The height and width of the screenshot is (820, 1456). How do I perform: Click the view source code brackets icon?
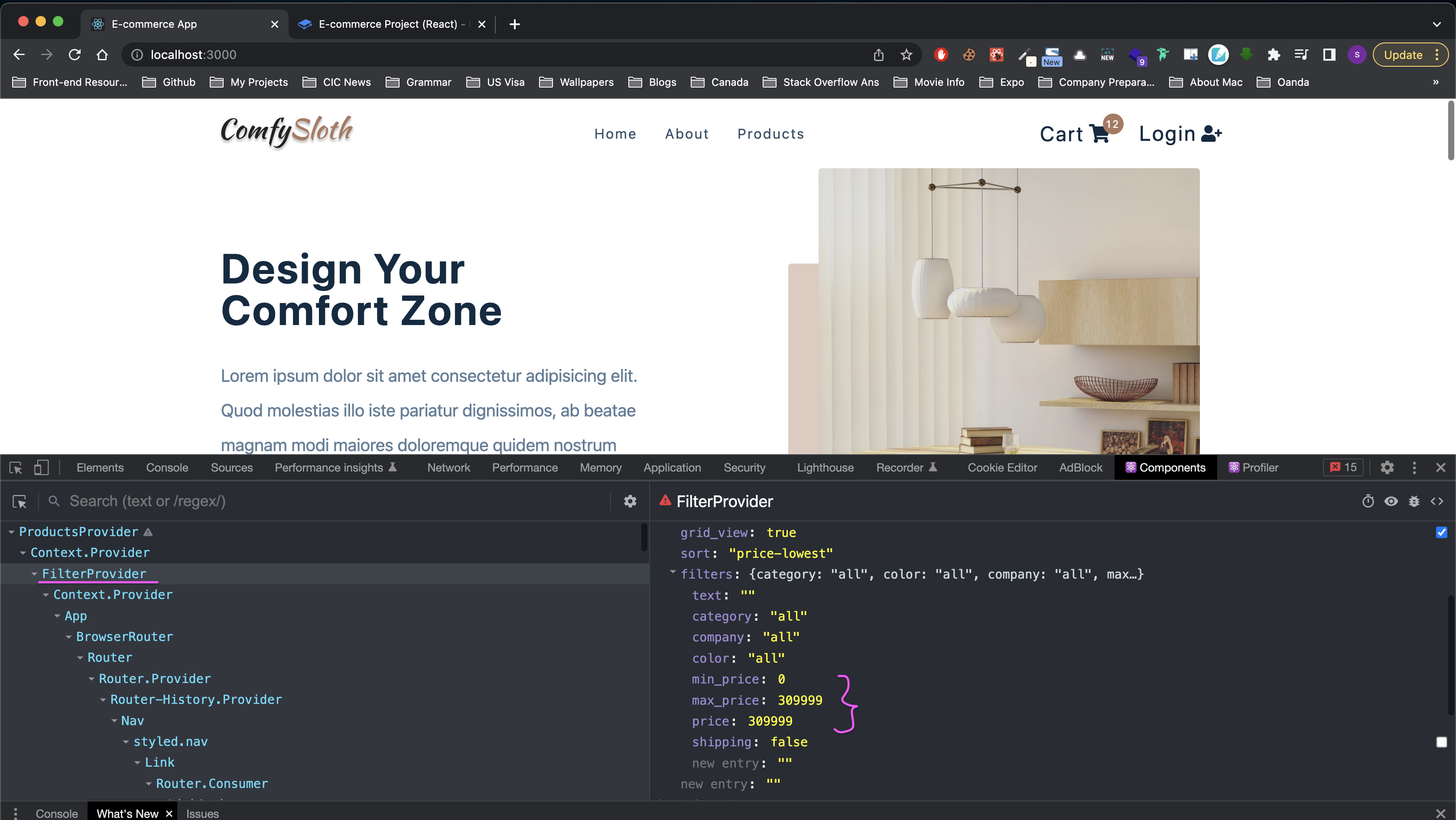(1437, 501)
